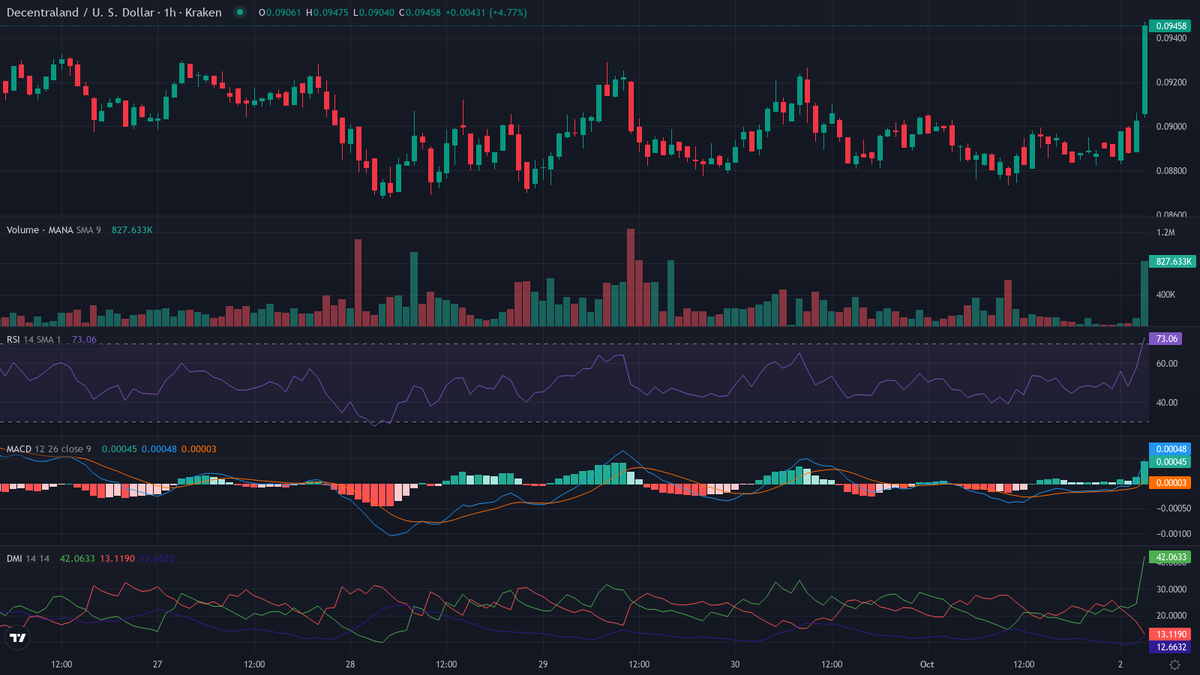Click the 0.08800 price axis tick

coord(1171,170)
